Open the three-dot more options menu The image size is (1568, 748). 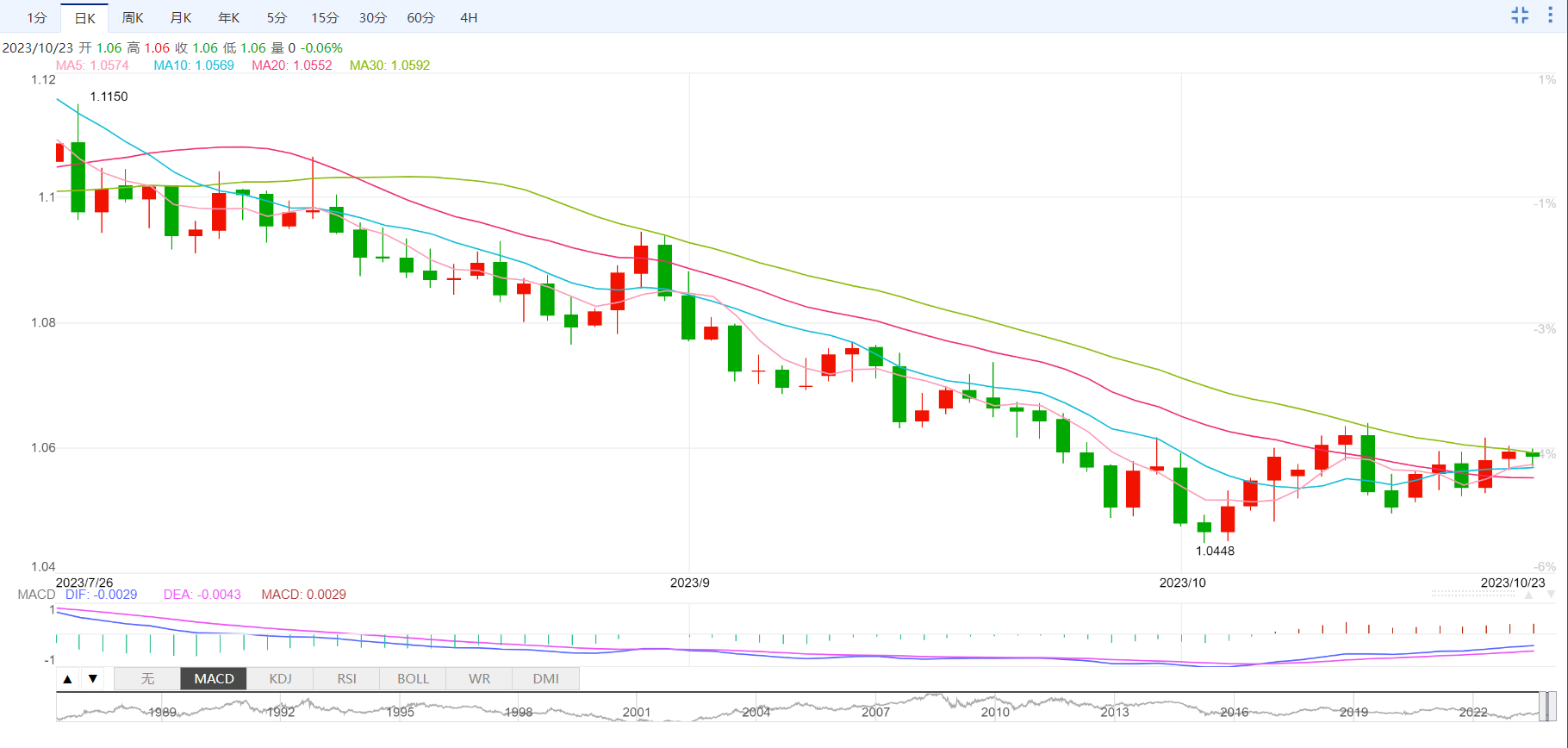click(x=1550, y=16)
